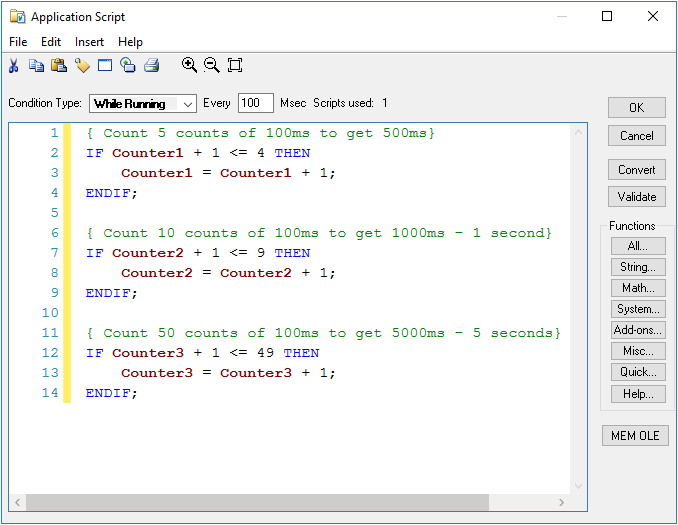
Task: Click the window icon in toolbar
Action: 105,66
